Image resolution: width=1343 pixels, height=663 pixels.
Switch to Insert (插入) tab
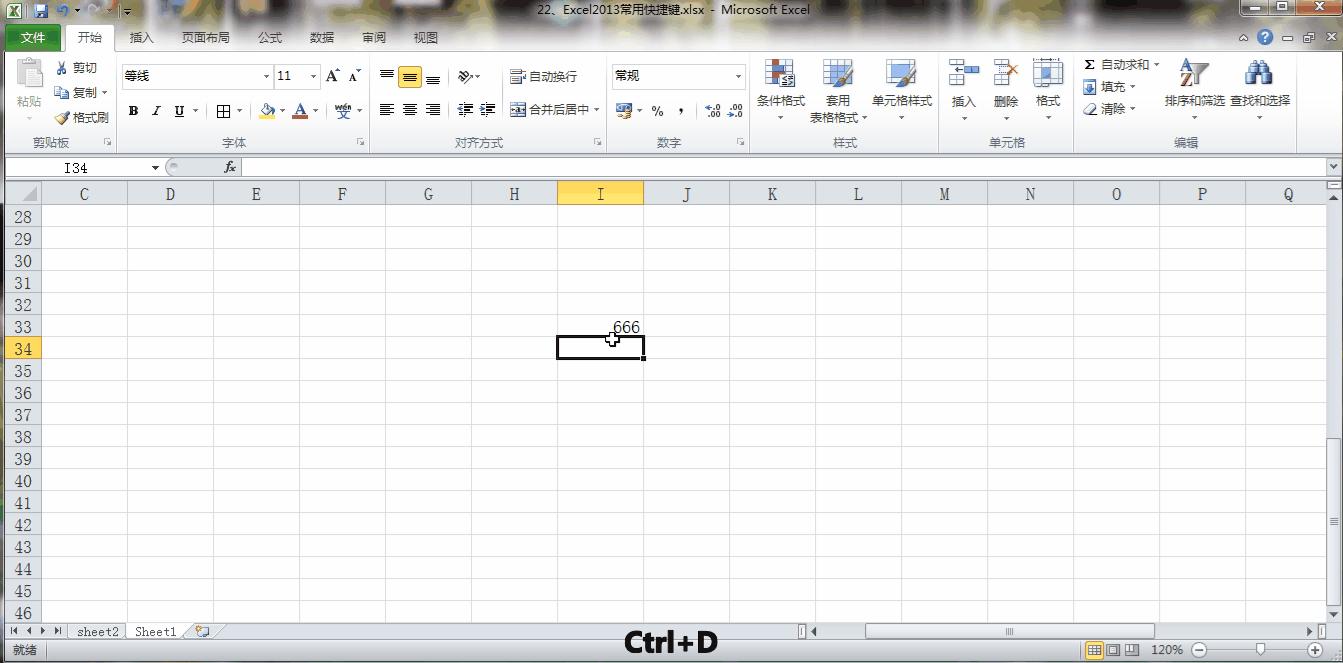142,38
